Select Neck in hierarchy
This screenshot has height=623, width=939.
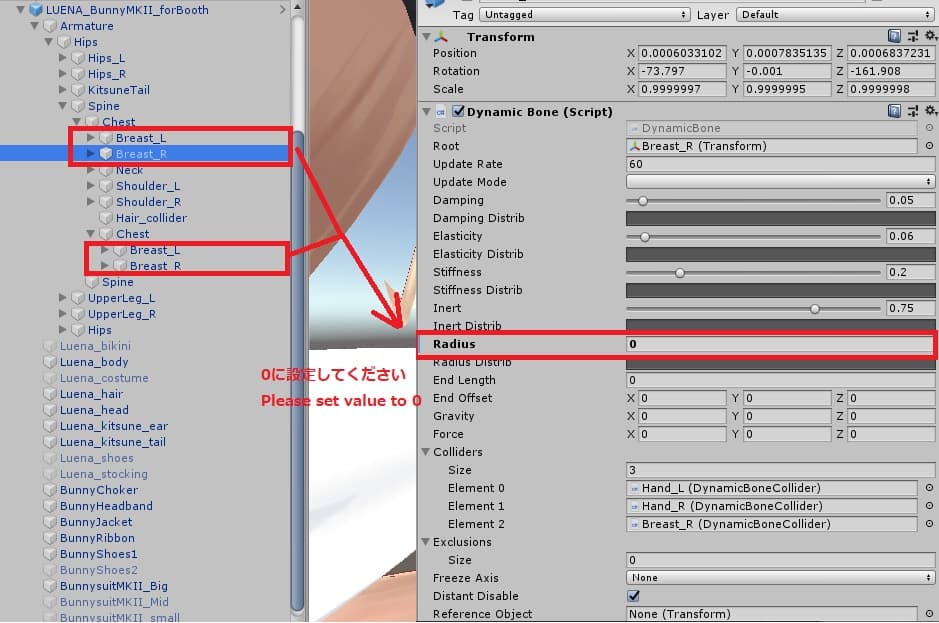click(129, 170)
